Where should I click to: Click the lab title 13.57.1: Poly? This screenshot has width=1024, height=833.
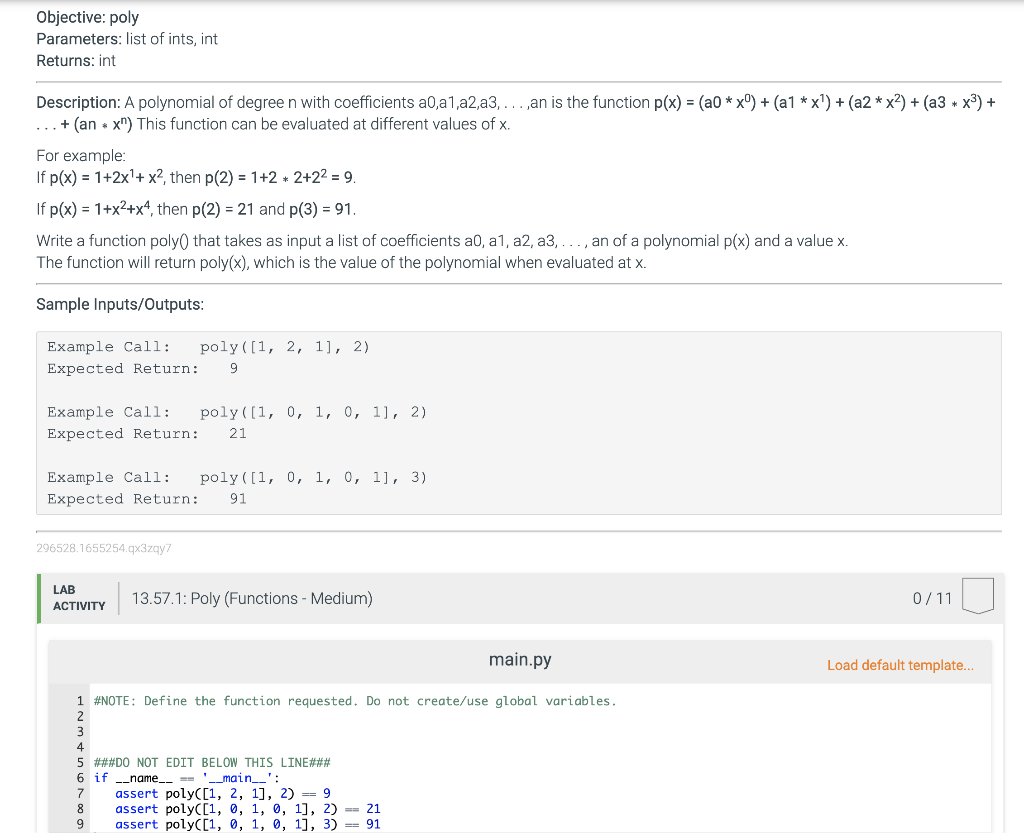click(251, 597)
